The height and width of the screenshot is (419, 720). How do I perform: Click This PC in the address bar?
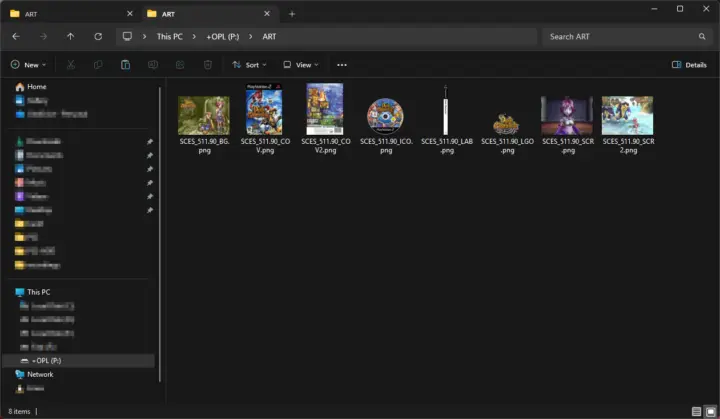(x=169, y=36)
